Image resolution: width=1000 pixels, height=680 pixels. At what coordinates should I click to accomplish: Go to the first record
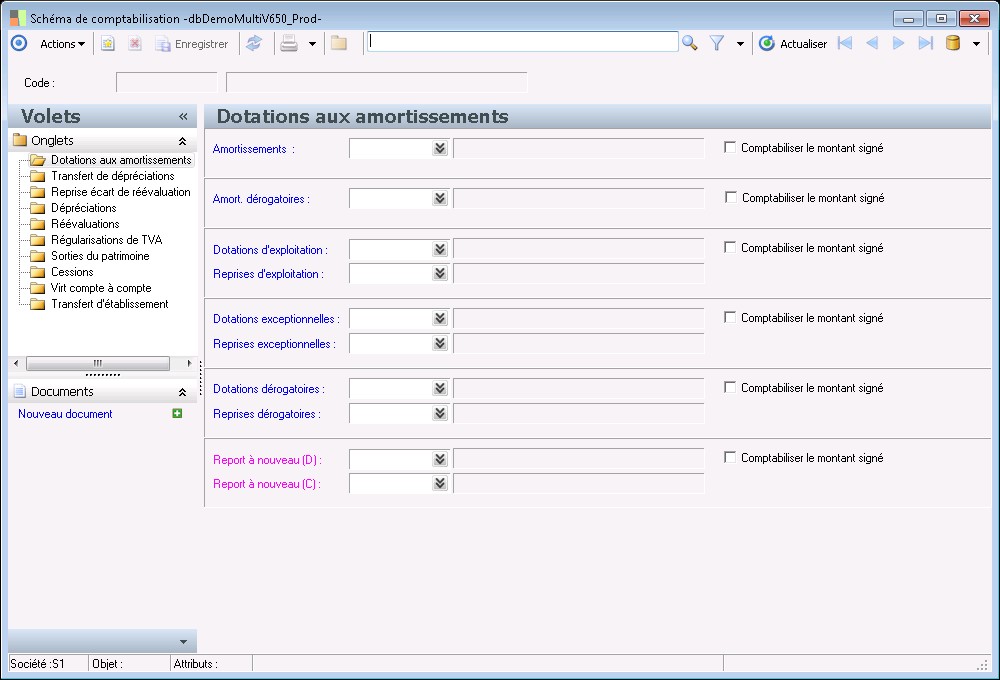tap(845, 43)
